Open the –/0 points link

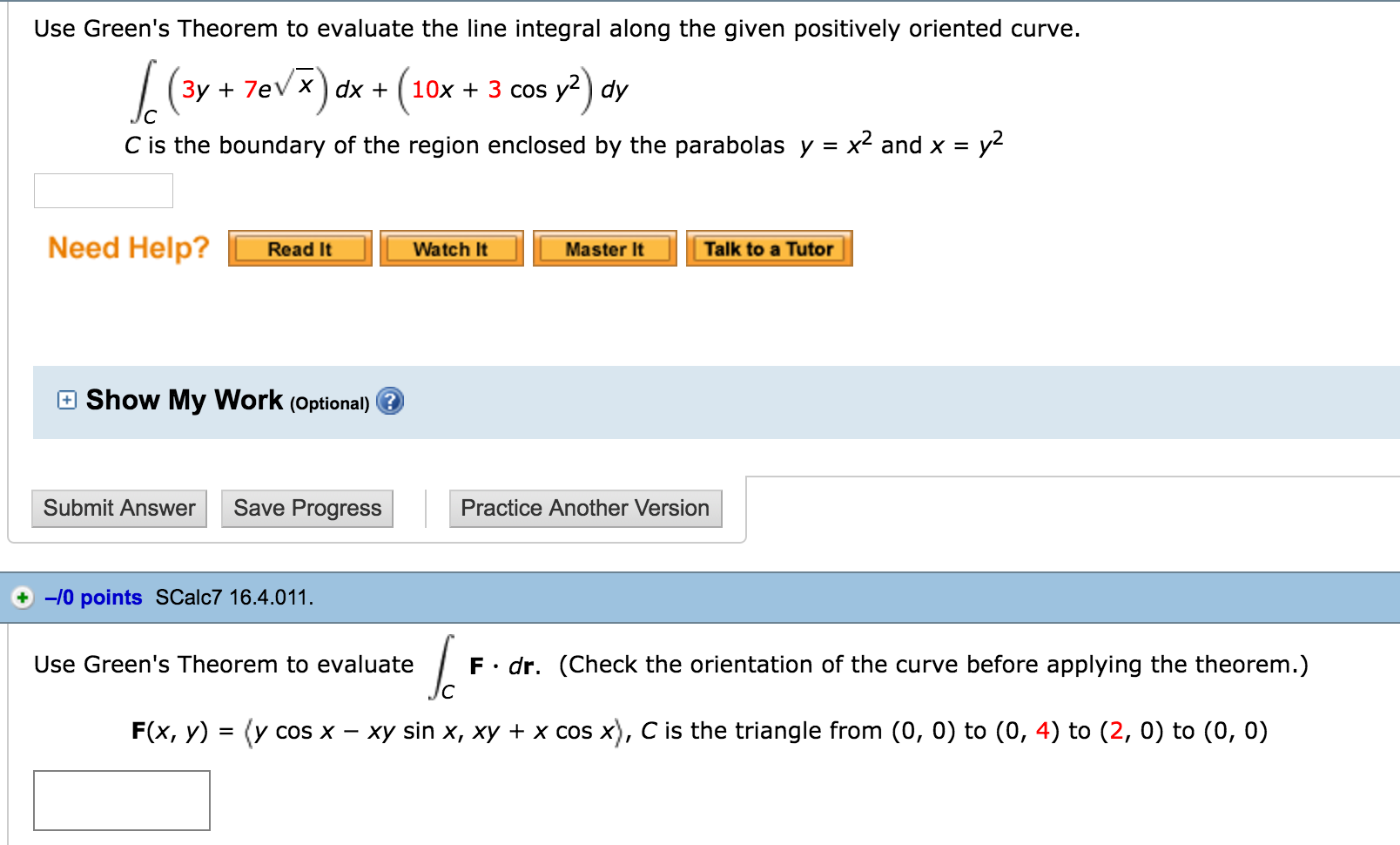93,598
